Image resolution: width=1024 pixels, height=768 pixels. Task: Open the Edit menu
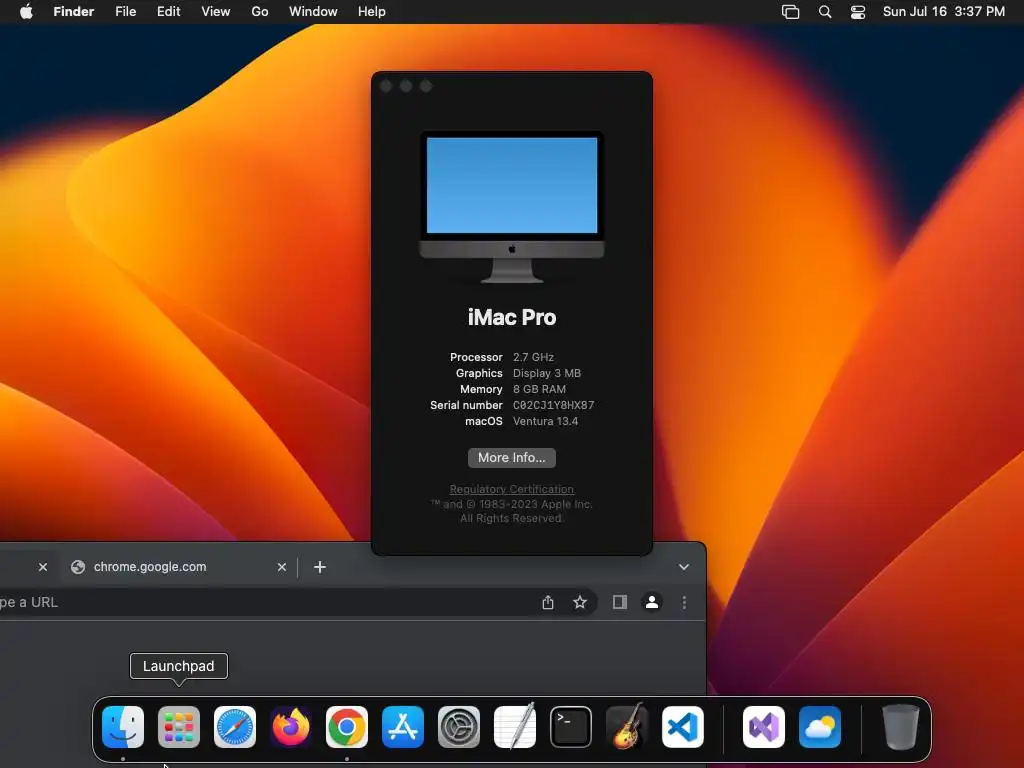(168, 12)
